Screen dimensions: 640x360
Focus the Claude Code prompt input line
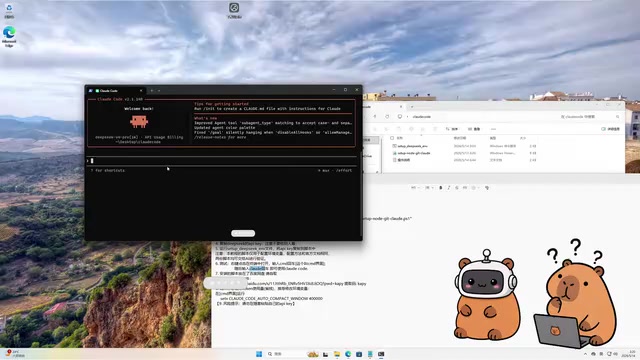coord(222,161)
